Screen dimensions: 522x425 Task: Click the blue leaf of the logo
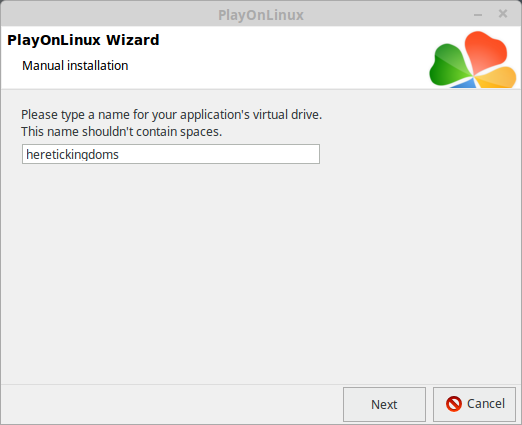(465, 83)
